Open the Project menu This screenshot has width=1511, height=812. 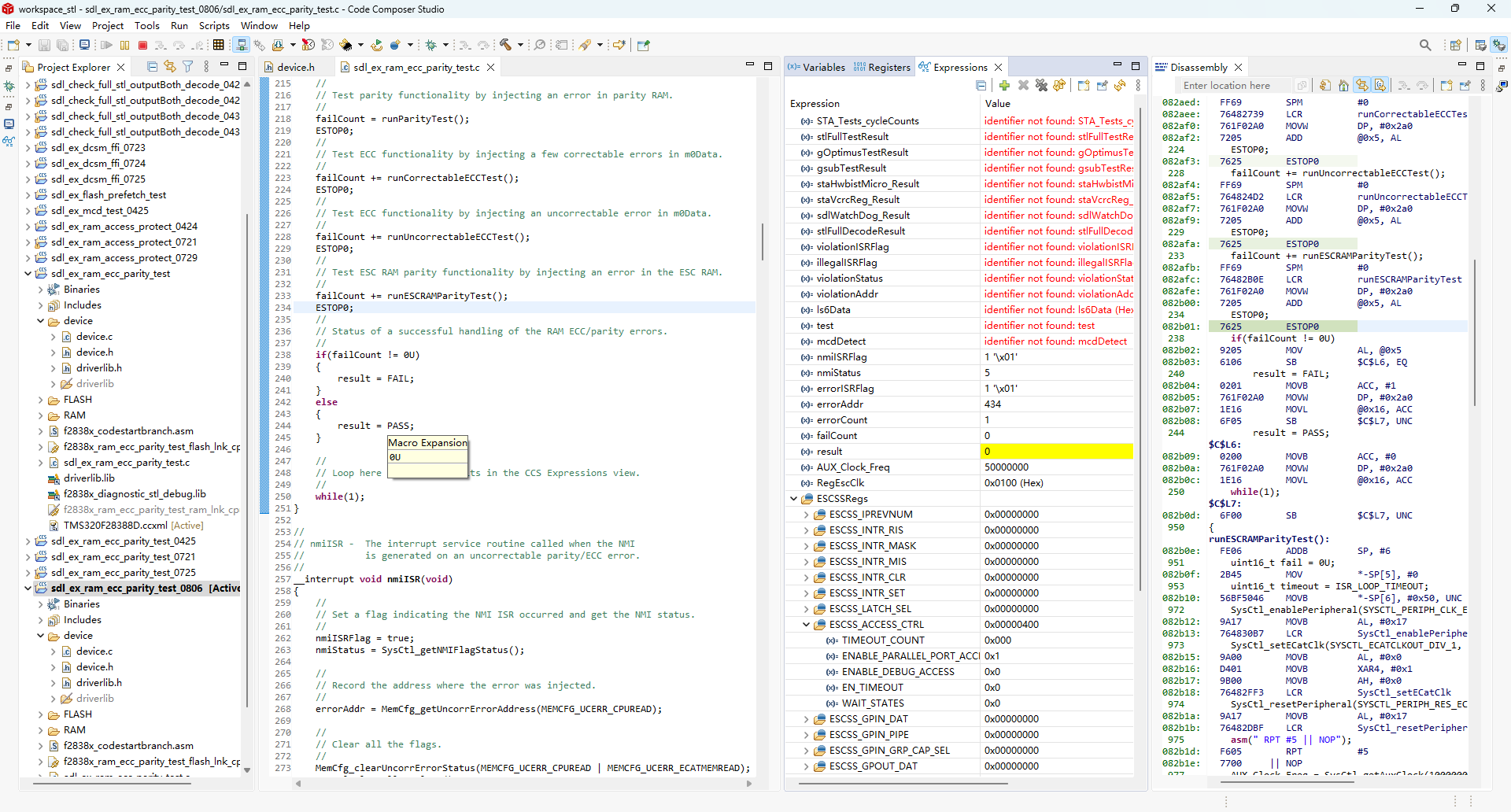pos(108,25)
